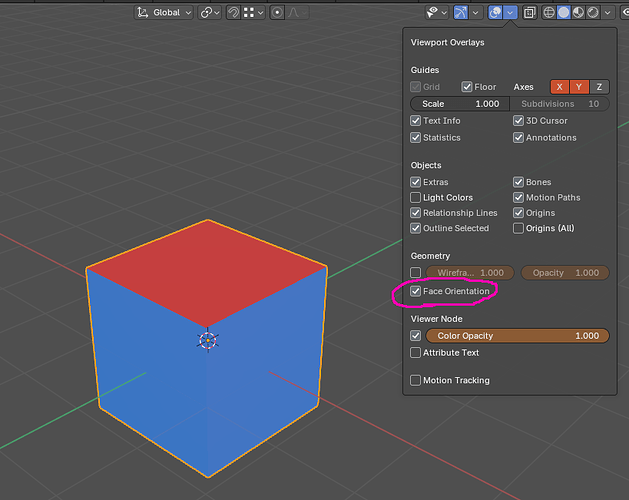
Task: Open the Global transform orientation dropdown
Action: pyautogui.click(x=164, y=12)
